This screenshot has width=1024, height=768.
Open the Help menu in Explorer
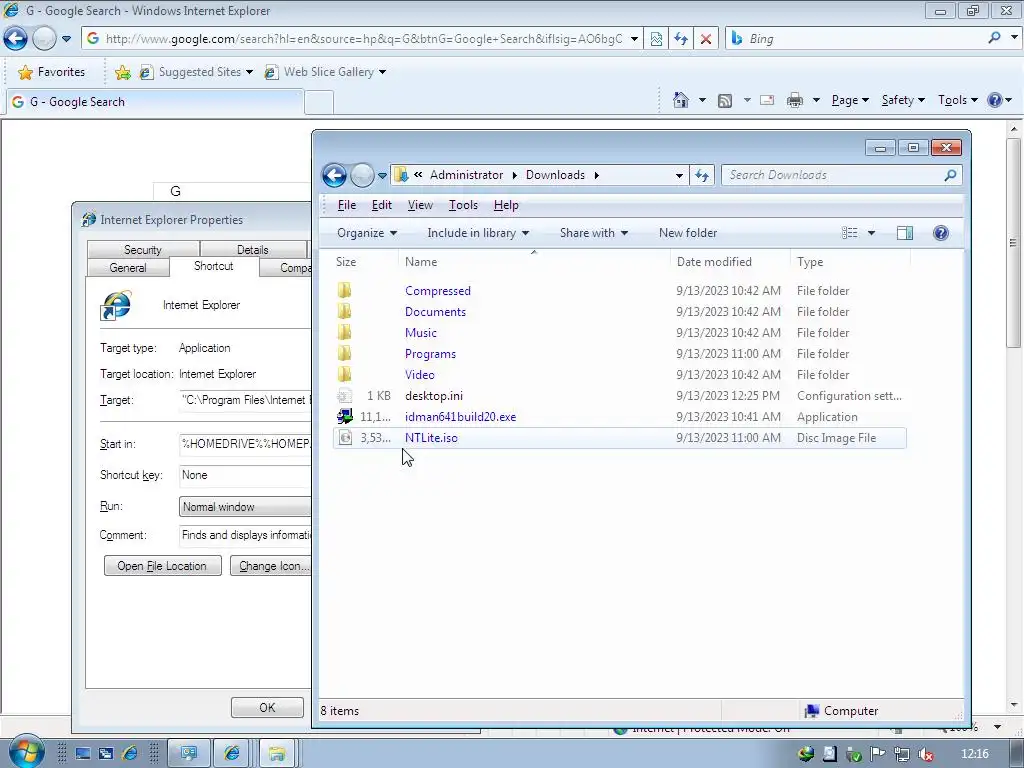tap(506, 205)
